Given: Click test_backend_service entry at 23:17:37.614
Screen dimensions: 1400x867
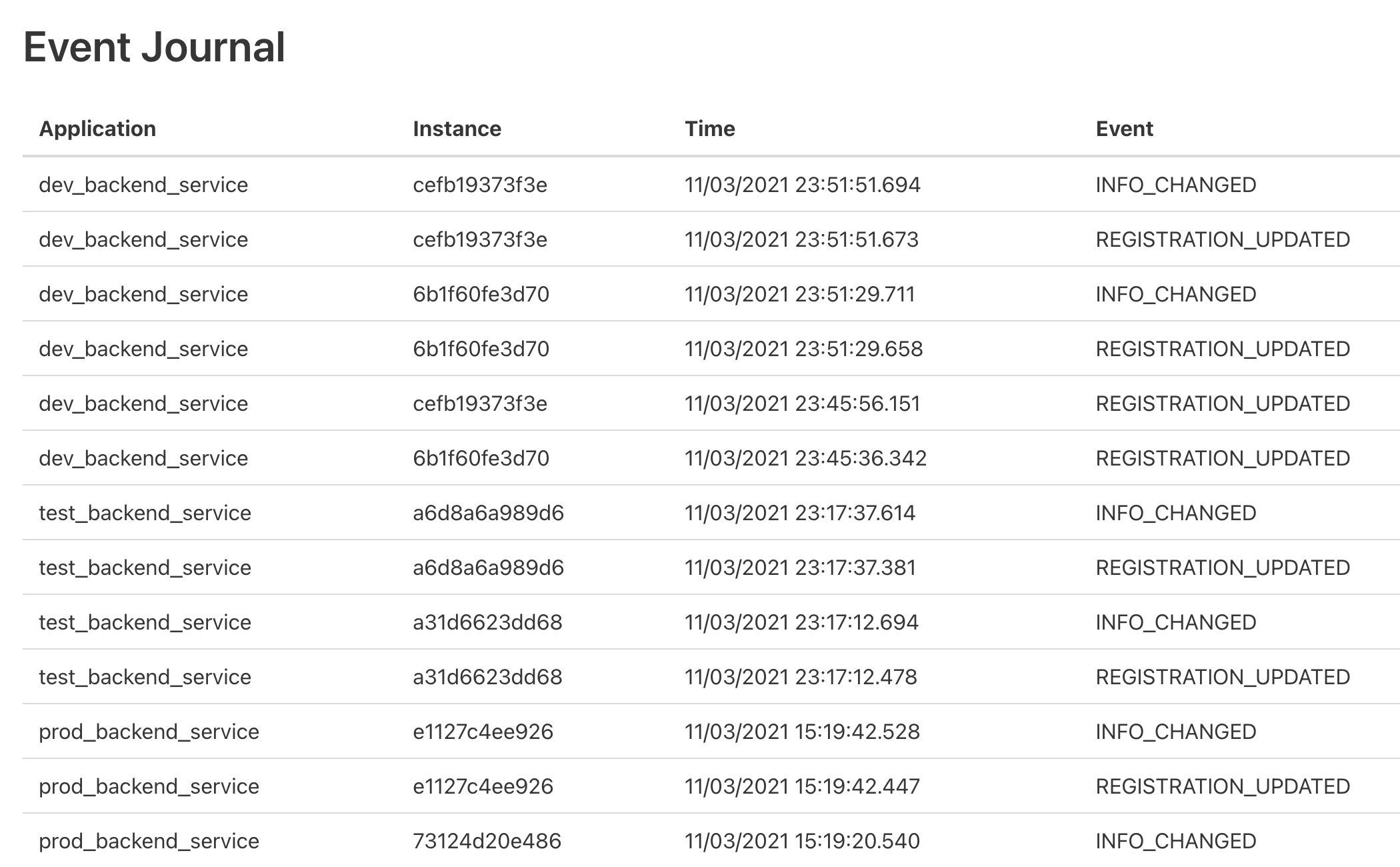Looking at the screenshot, I should click(145, 513).
